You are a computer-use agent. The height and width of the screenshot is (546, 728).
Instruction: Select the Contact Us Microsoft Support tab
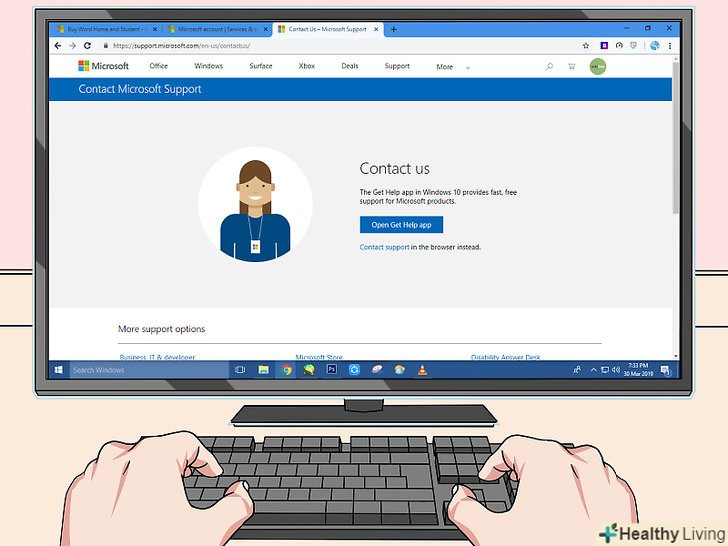point(328,29)
